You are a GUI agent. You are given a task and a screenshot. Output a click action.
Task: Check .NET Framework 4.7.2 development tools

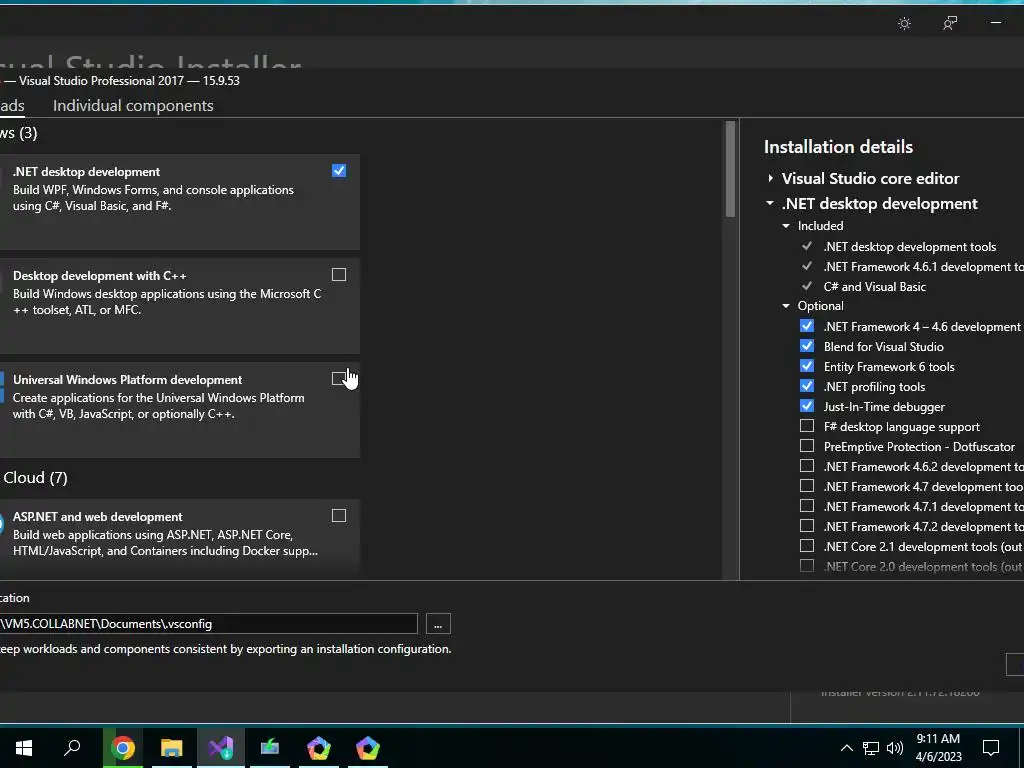click(807, 526)
